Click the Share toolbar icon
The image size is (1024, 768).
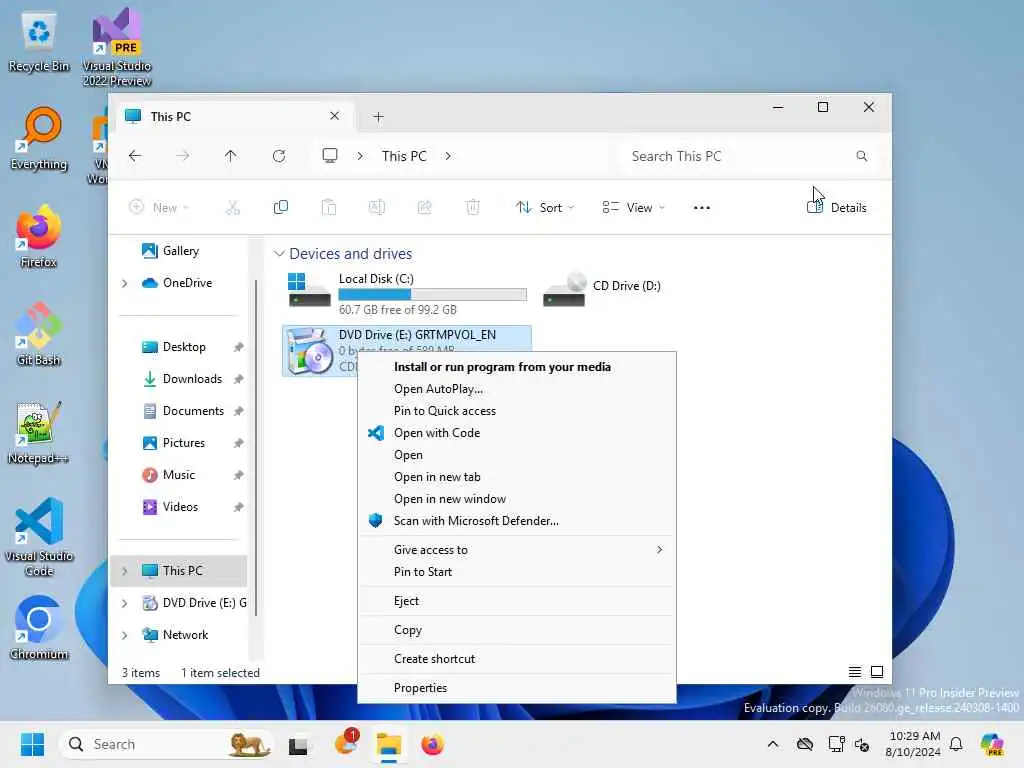[424, 208]
